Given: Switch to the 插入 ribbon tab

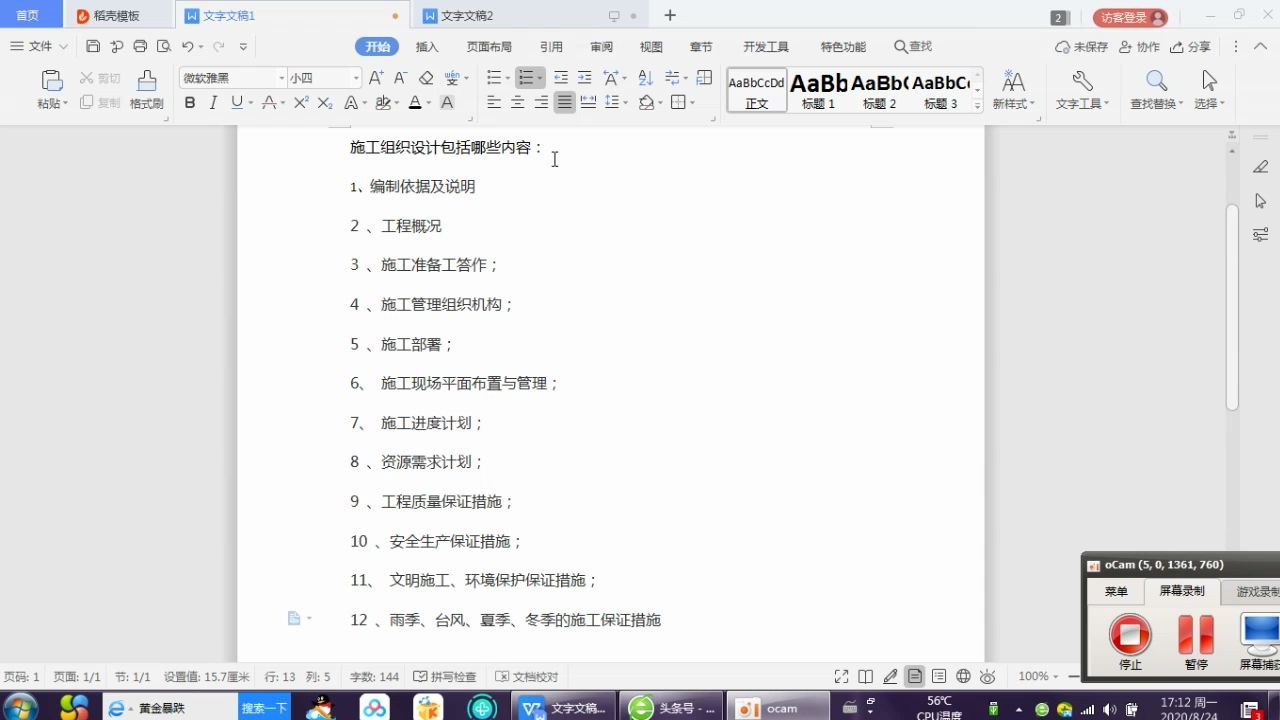Looking at the screenshot, I should click(427, 46).
